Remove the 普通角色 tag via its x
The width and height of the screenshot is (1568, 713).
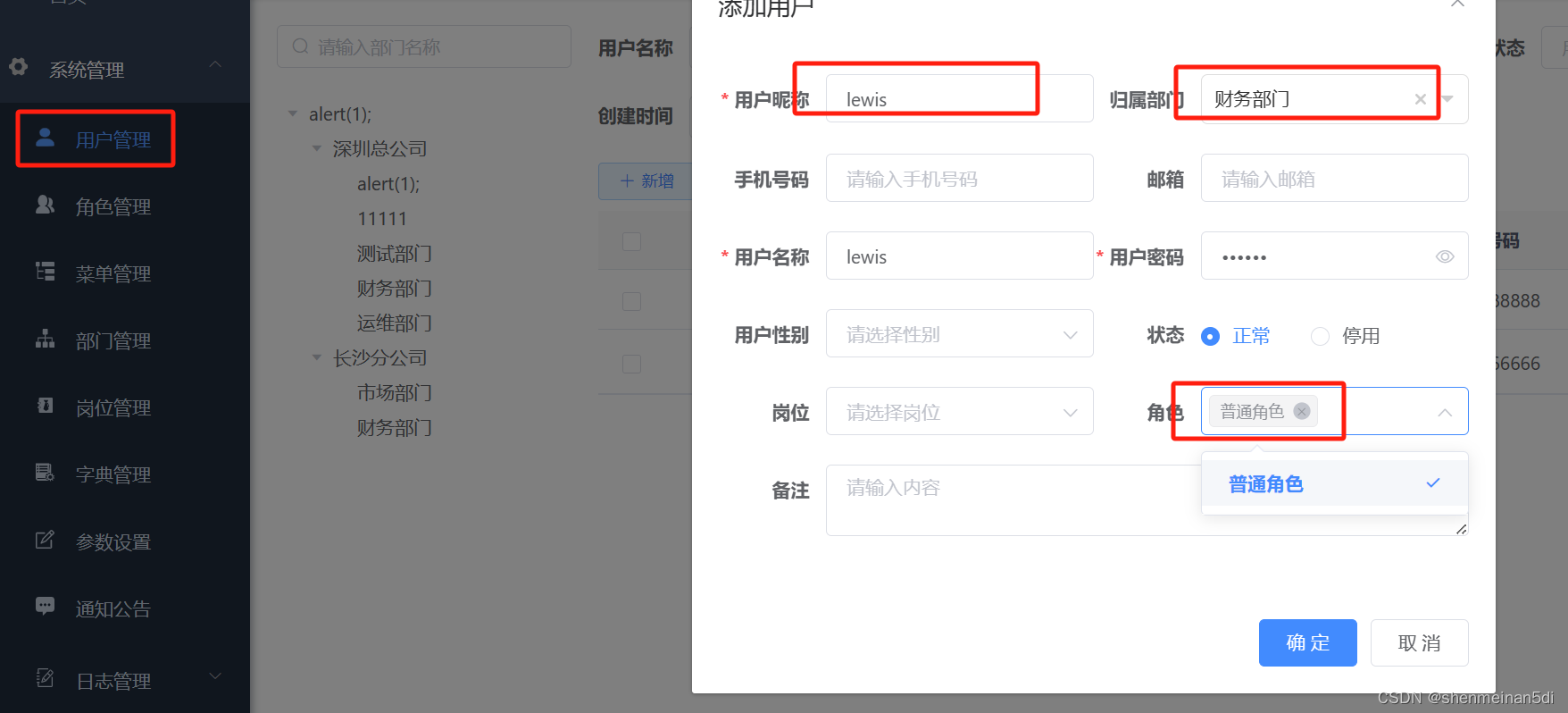pyautogui.click(x=1302, y=411)
